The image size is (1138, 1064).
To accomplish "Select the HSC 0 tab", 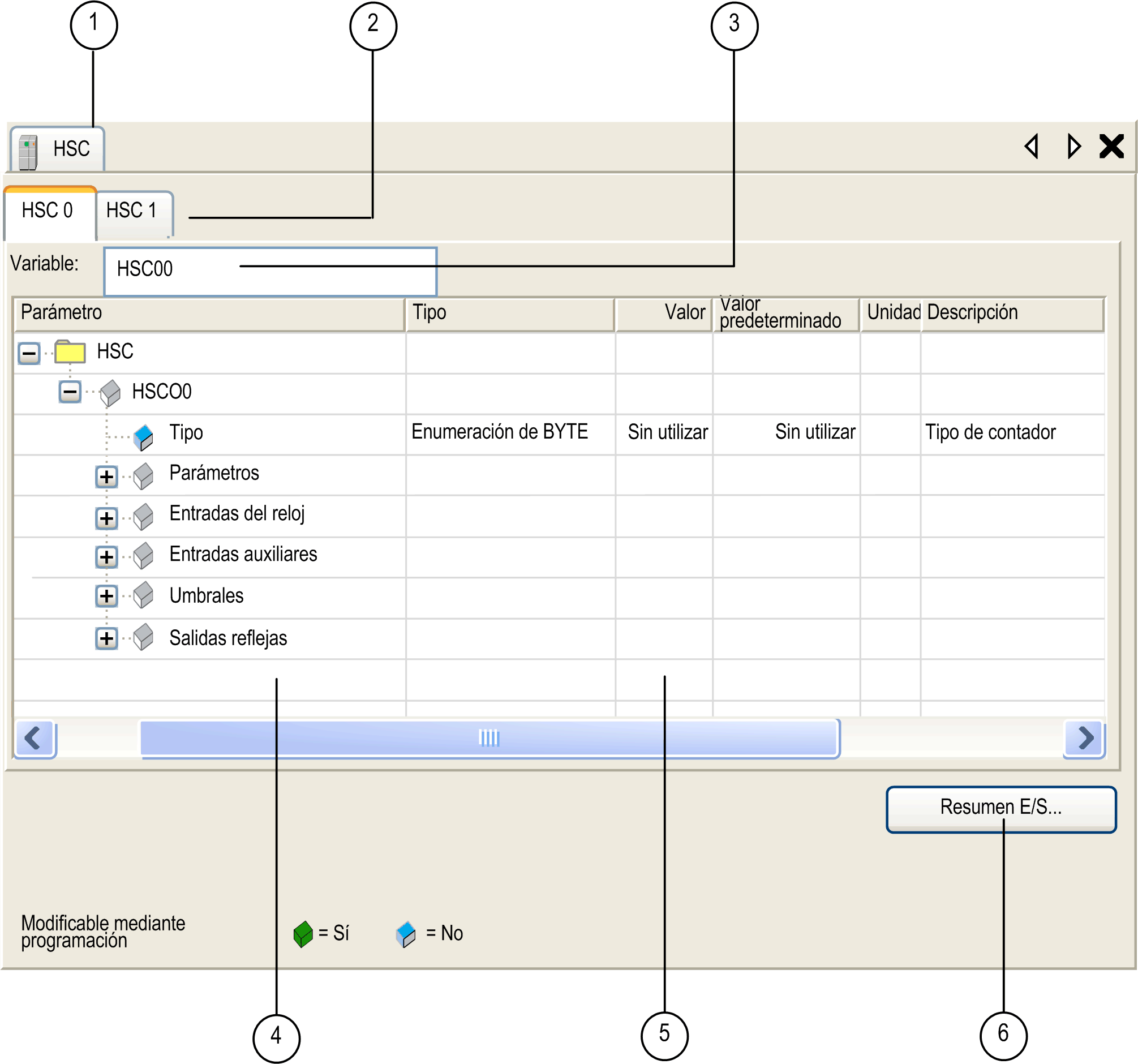I will [48, 211].
